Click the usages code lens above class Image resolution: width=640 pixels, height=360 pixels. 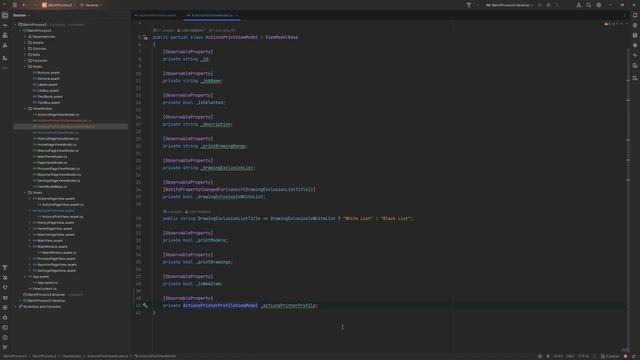(164, 30)
